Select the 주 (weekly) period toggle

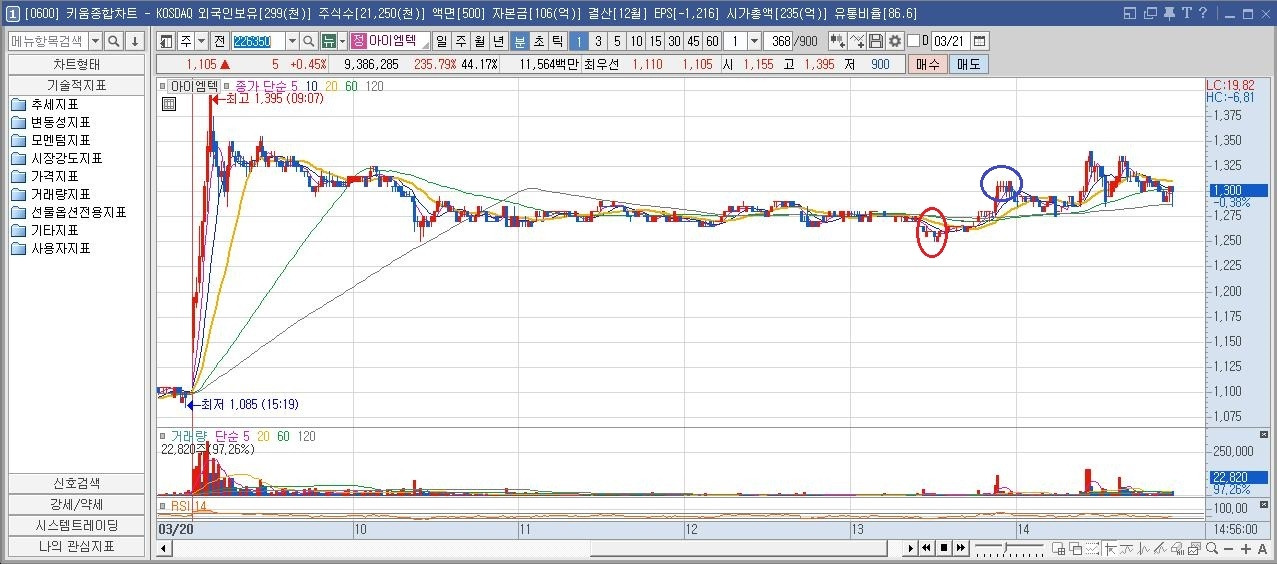point(460,41)
